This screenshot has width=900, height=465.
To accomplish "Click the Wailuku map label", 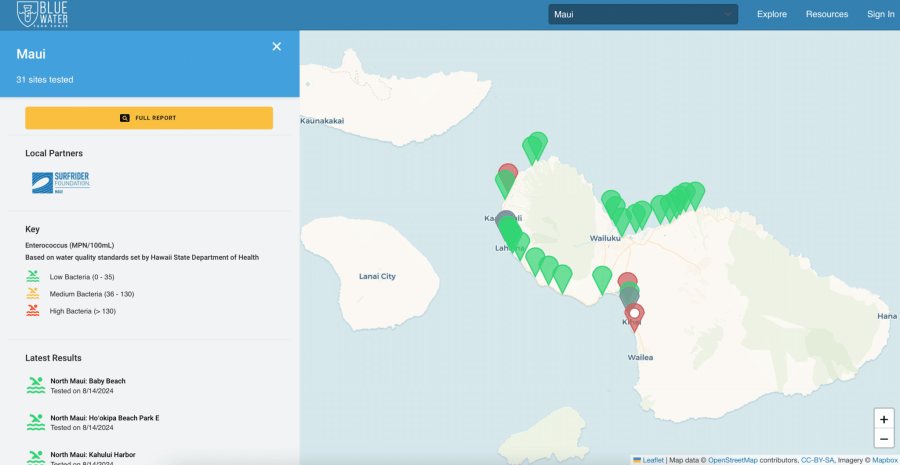I will 605,238.
